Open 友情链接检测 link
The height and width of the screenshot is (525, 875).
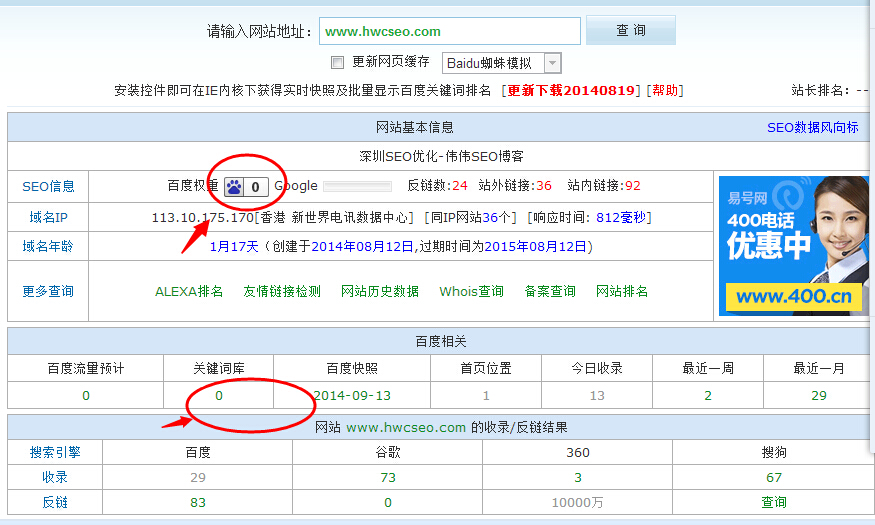(x=282, y=291)
